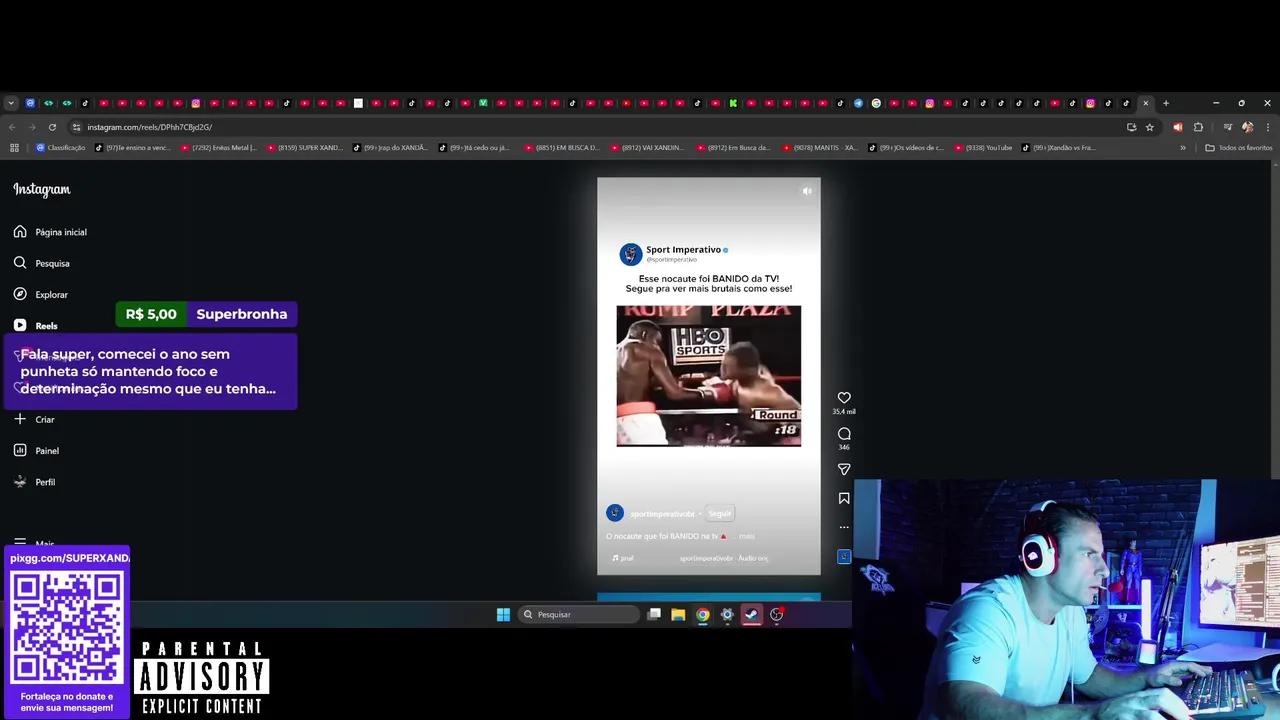This screenshot has width=1280, height=720.
Task: Open Chrome apps grid icon
Action: (14, 148)
